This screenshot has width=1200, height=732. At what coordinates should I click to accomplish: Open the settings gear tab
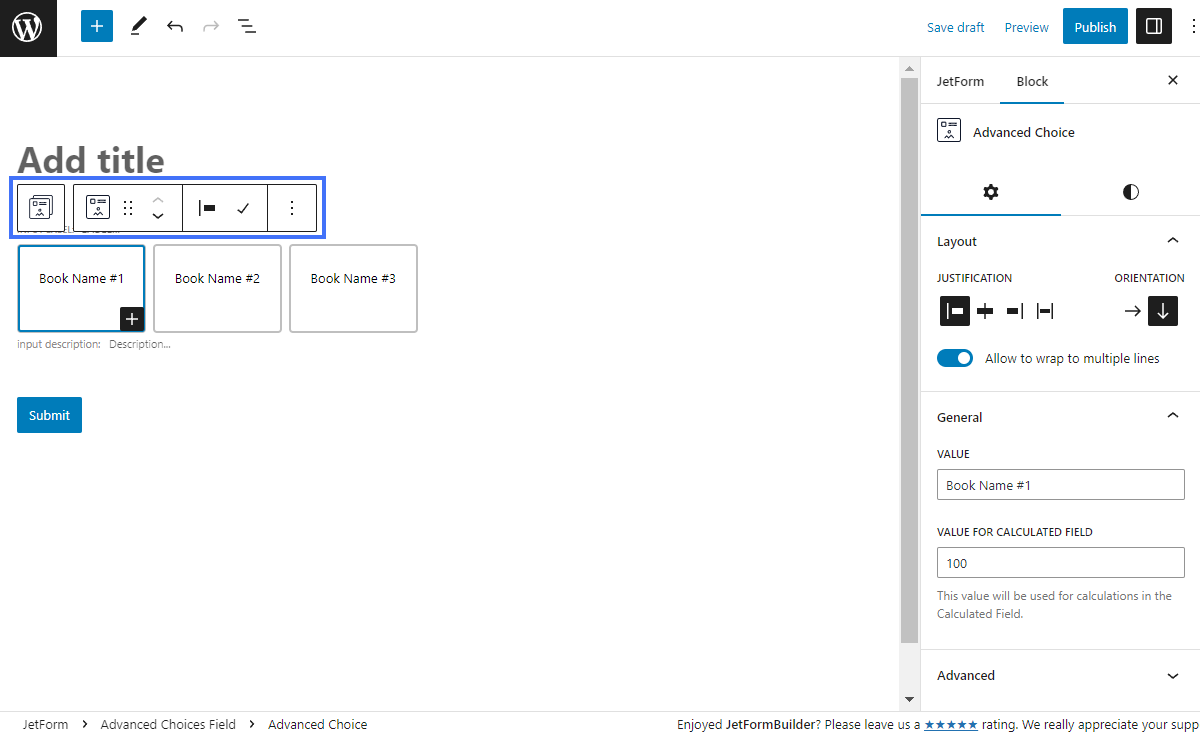tap(991, 192)
